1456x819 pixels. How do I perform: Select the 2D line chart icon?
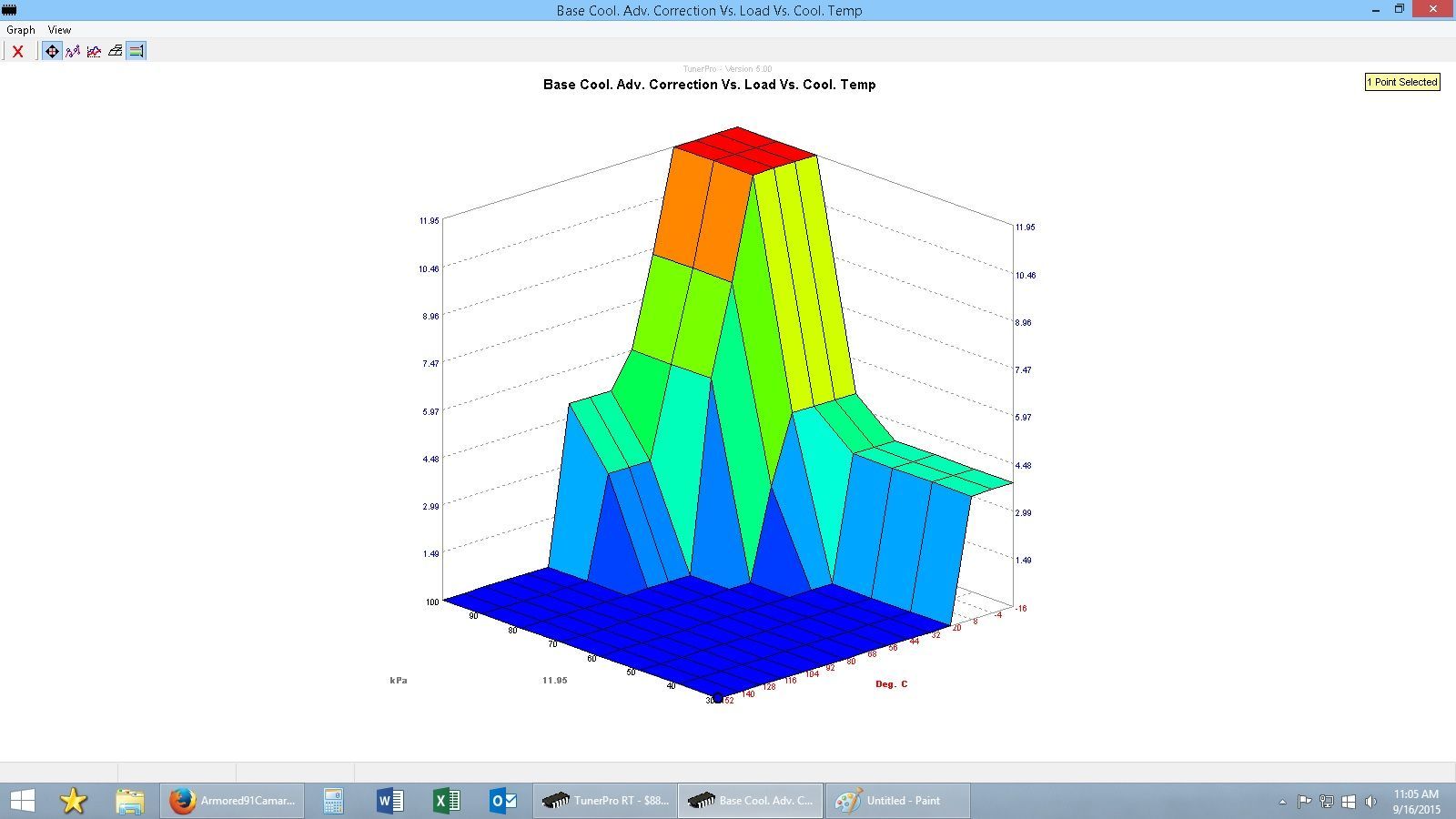pos(94,51)
